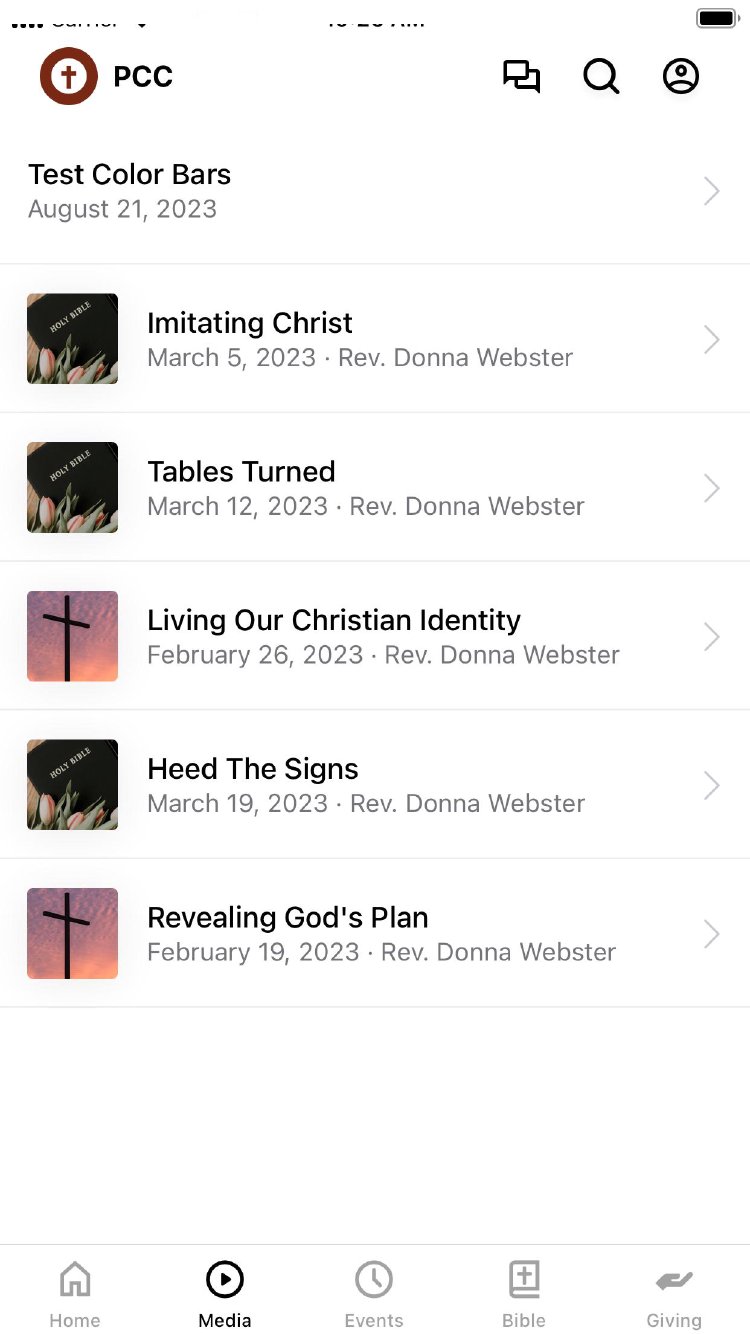
Task: Select the Media play icon
Action: tap(225, 1279)
